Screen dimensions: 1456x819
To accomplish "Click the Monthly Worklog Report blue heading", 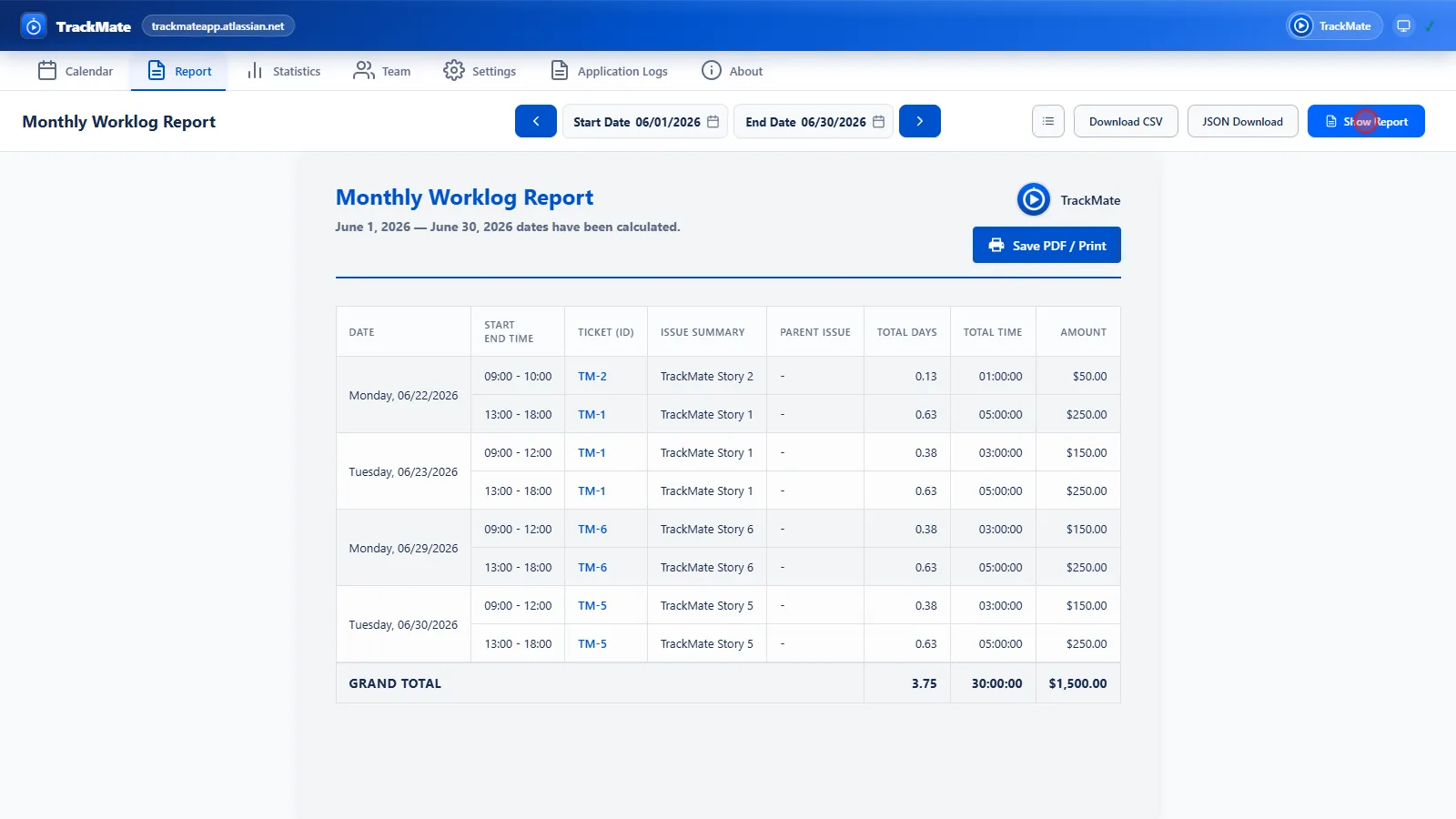I will (x=464, y=197).
